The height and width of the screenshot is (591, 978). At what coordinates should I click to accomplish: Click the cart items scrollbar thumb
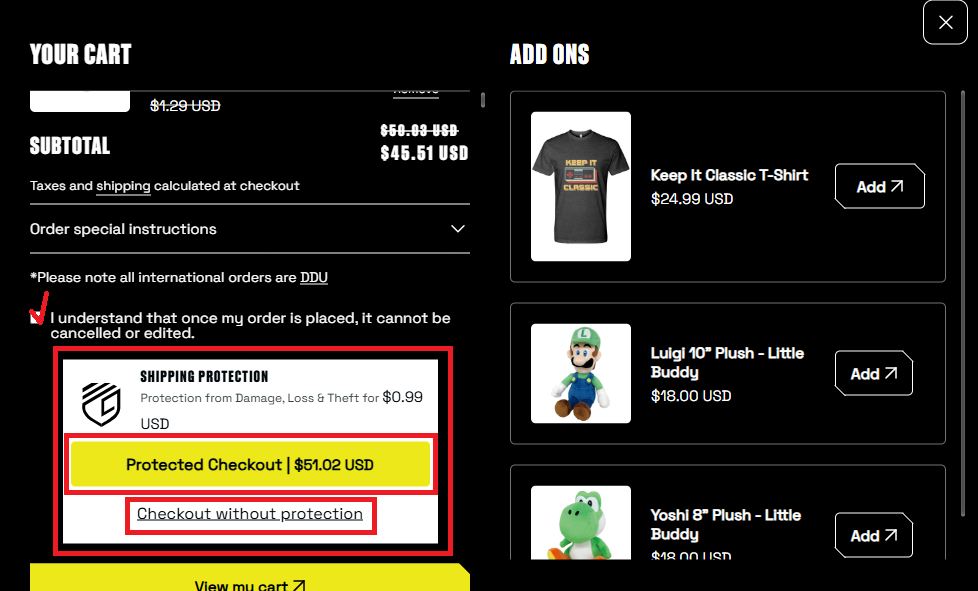click(483, 100)
